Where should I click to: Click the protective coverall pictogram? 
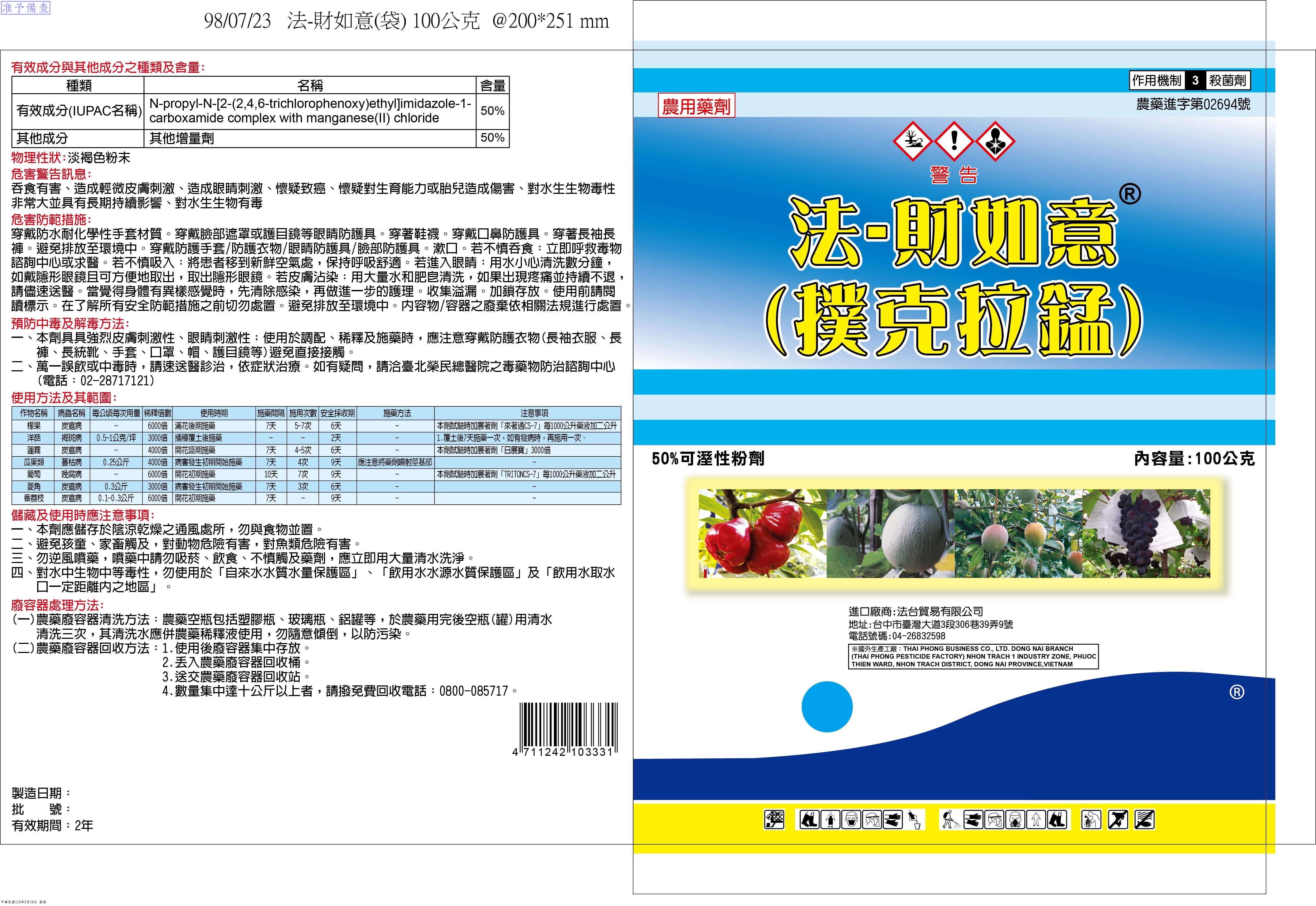(1036, 819)
